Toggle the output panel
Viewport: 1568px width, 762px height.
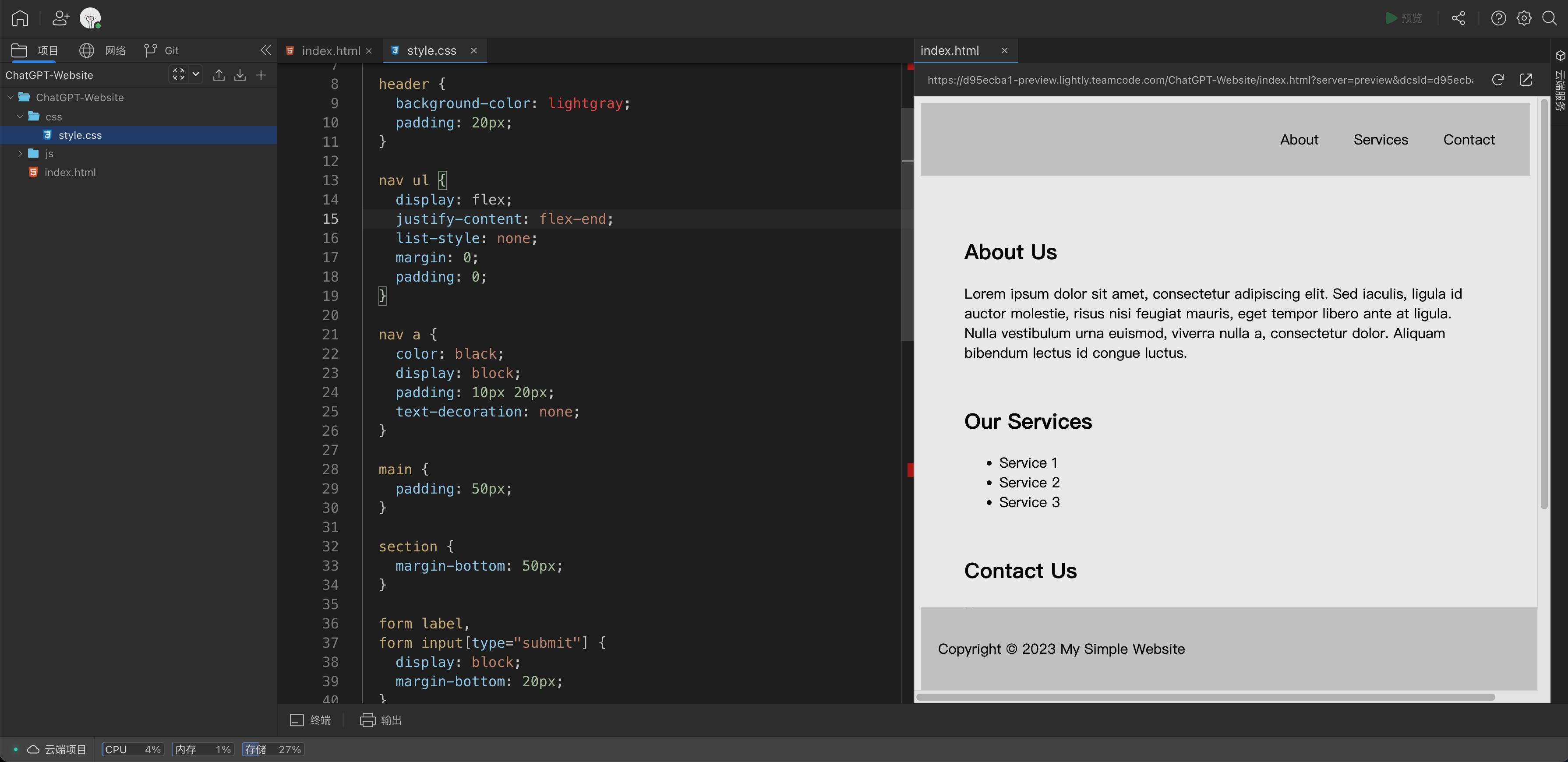tap(381, 720)
